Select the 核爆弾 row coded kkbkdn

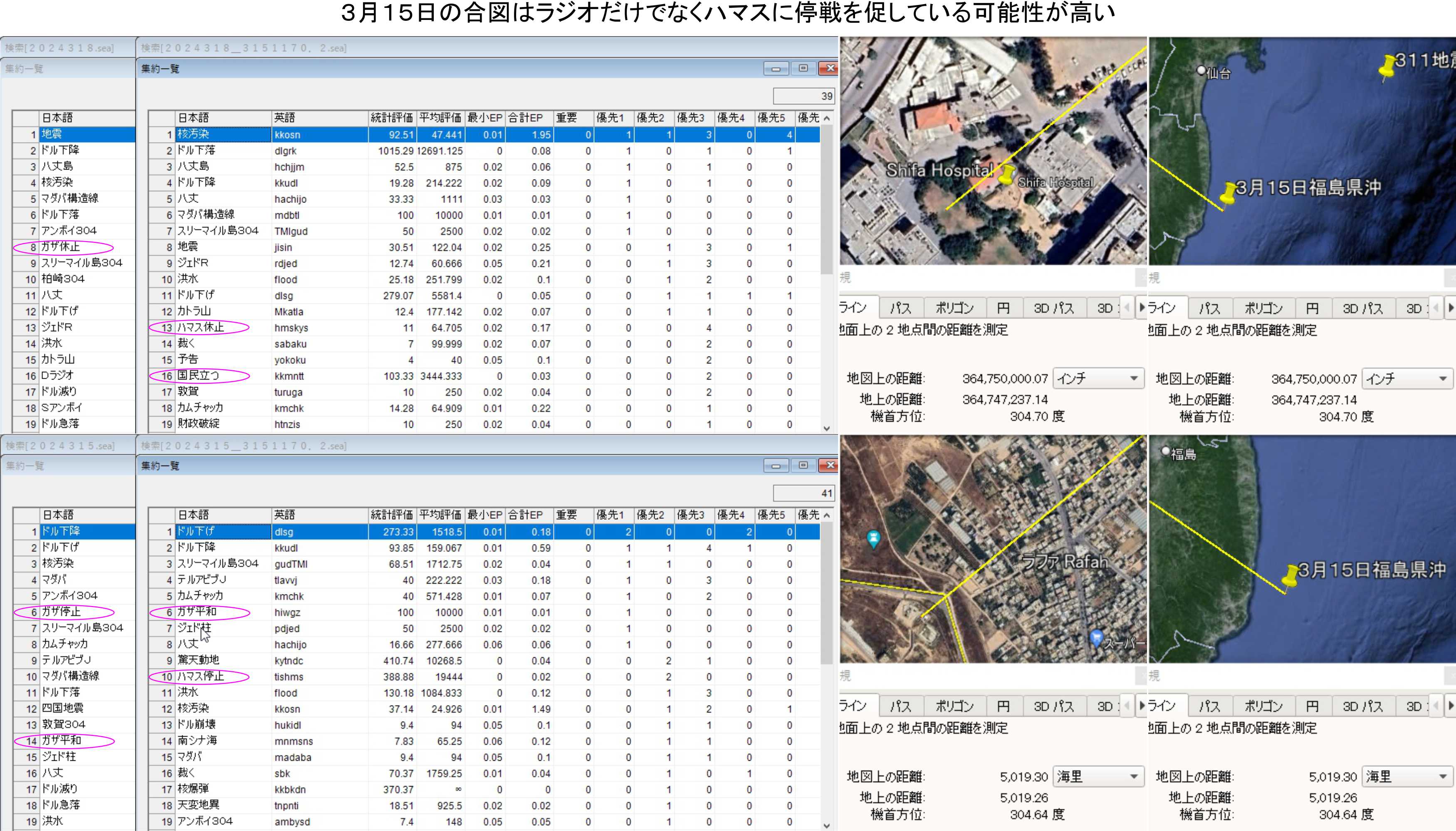(x=484, y=789)
